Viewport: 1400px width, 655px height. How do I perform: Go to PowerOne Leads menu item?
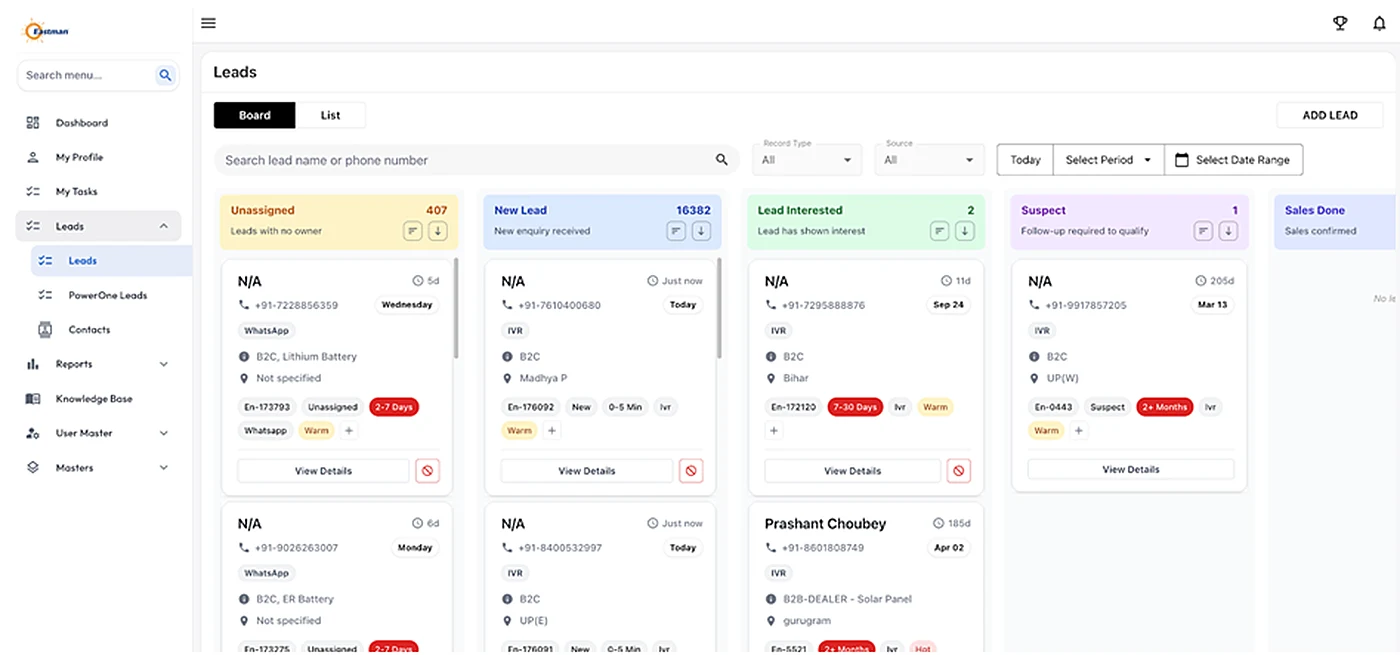107,295
